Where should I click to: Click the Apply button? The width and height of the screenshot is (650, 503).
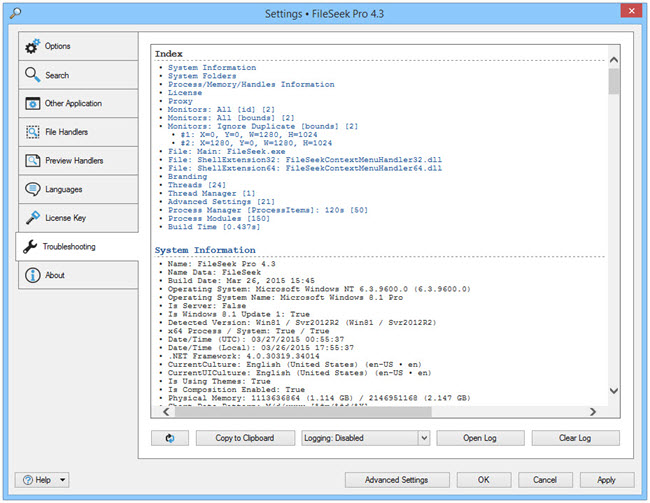(x=606, y=480)
